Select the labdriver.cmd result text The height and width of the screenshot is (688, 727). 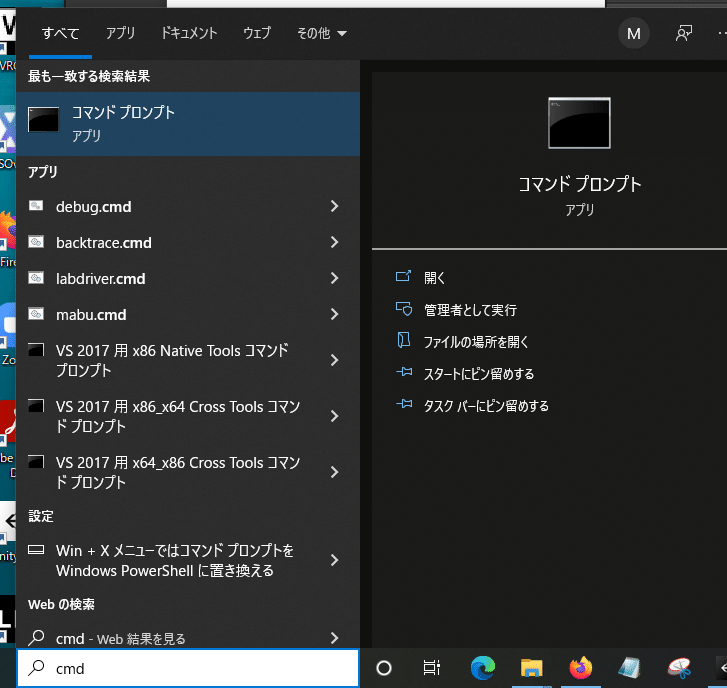101,279
